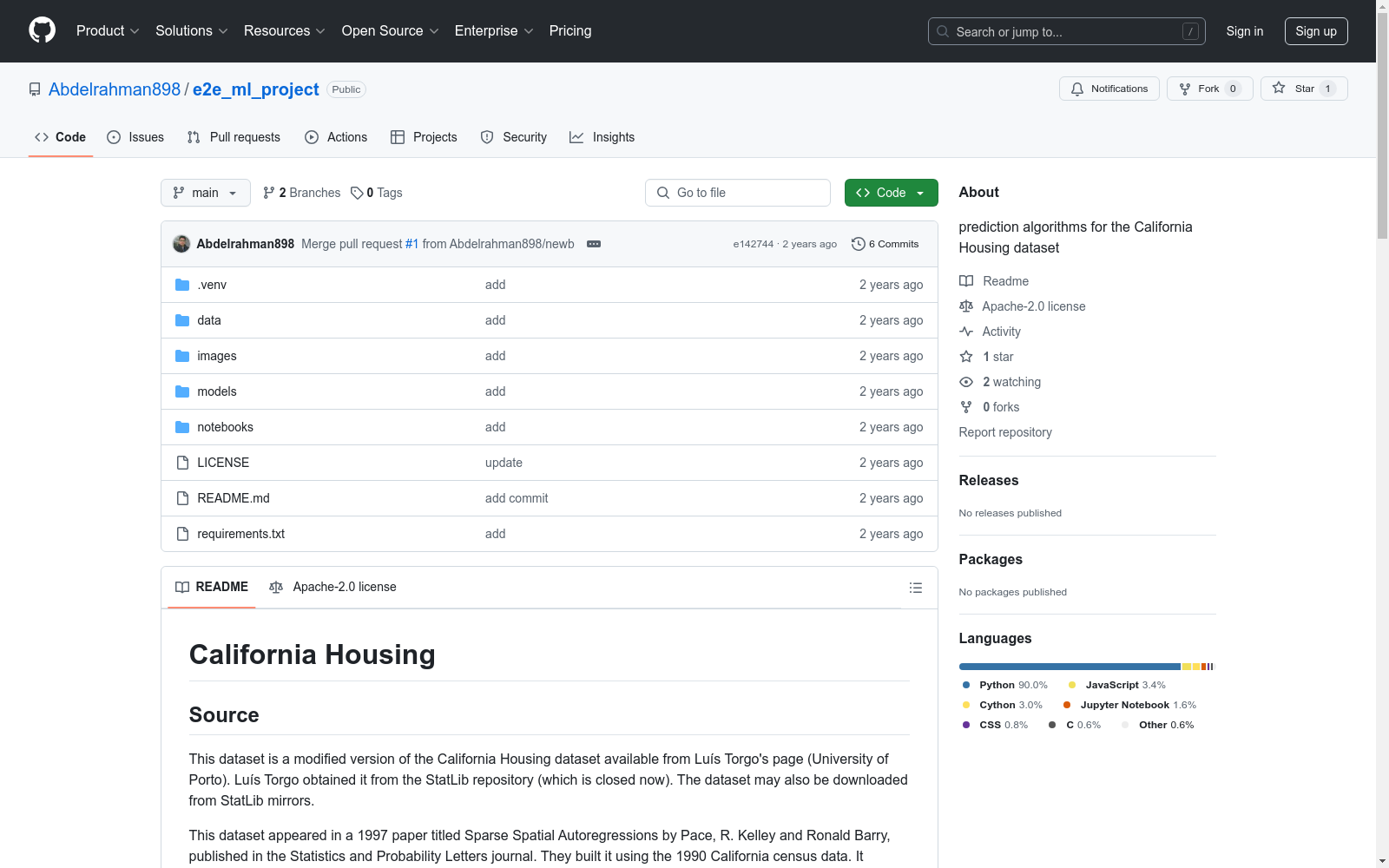Open the Open Source dropdown menu
1389x868 pixels.
[x=390, y=30]
